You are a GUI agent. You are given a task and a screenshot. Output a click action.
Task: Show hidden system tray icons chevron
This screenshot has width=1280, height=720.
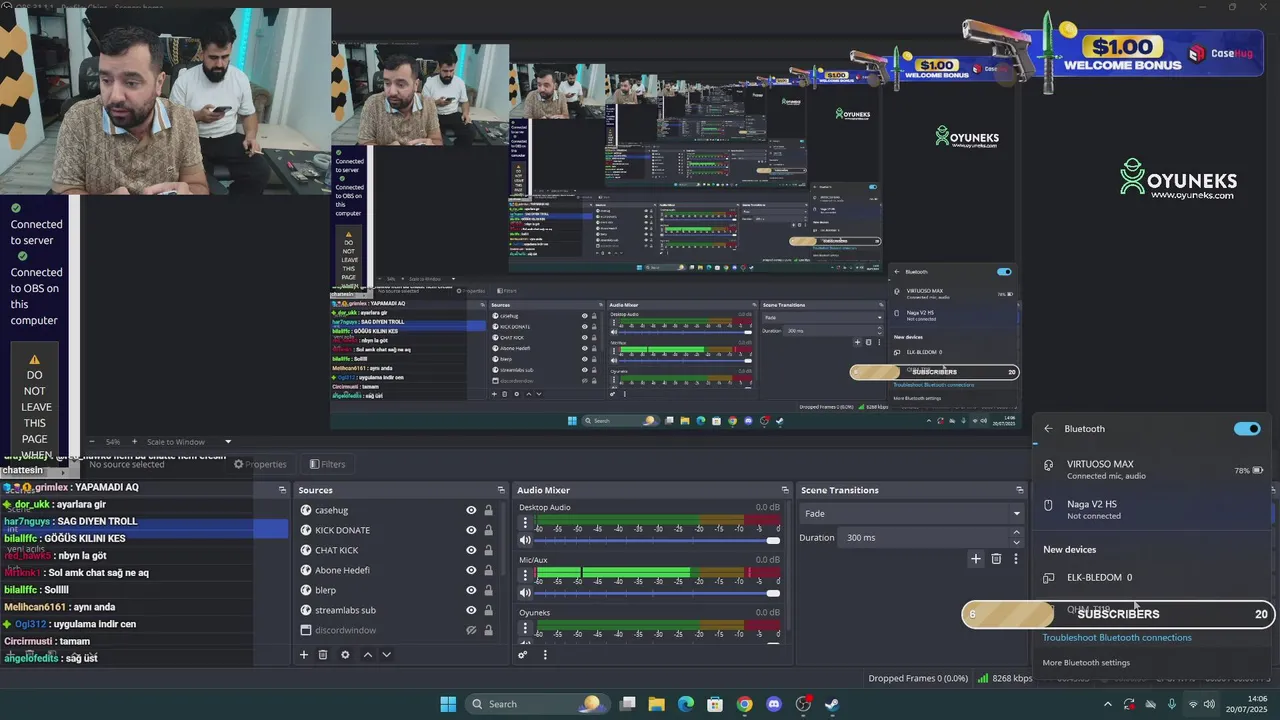click(x=1106, y=704)
